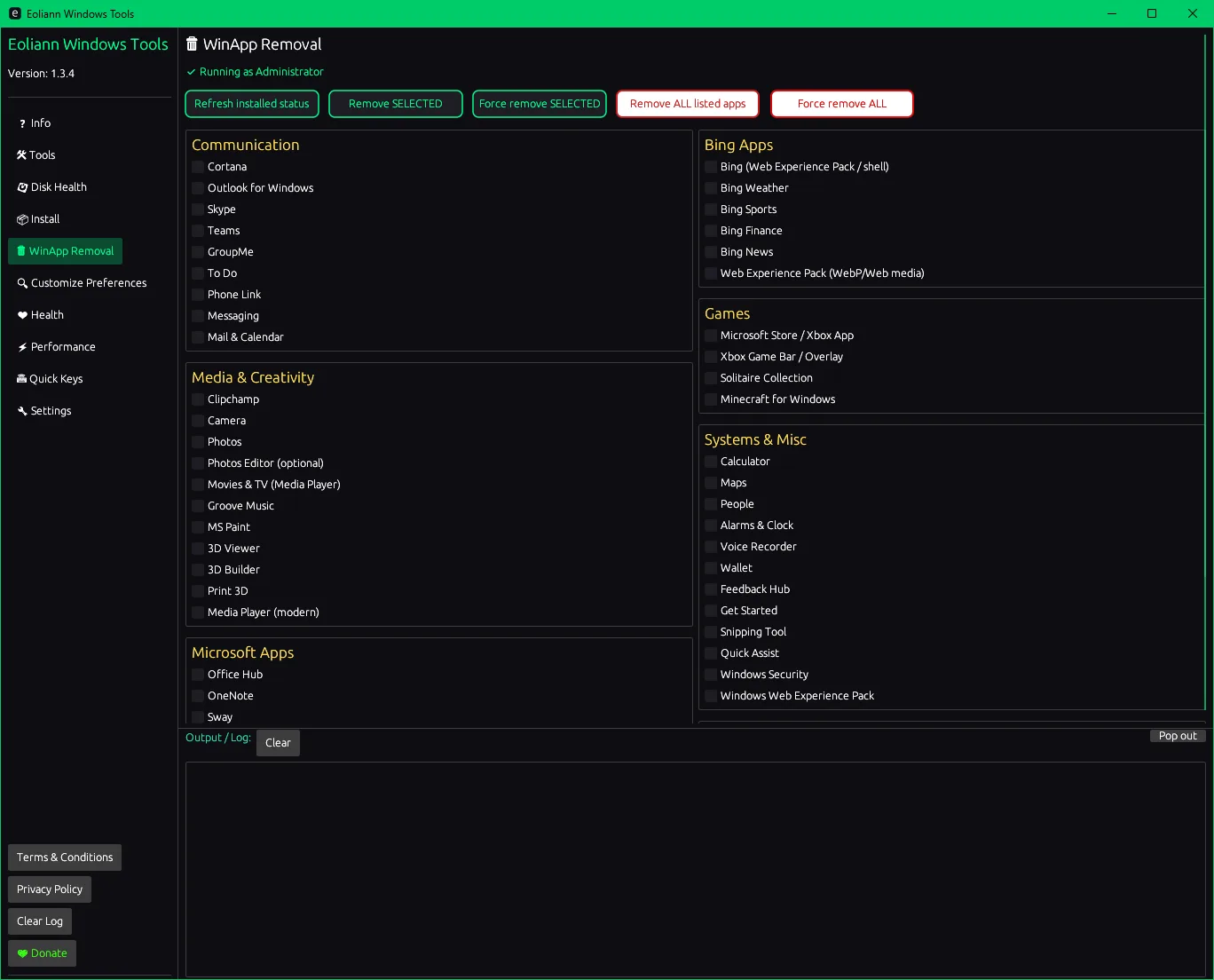The width and height of the screenshot is (1214, 980).
Task: Click the question mark Info icon
Action: (22, 124)
